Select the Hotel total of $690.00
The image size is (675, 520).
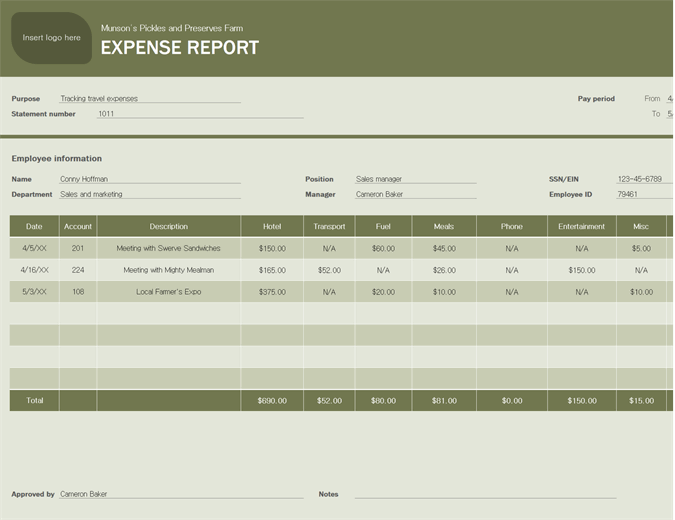272,400
